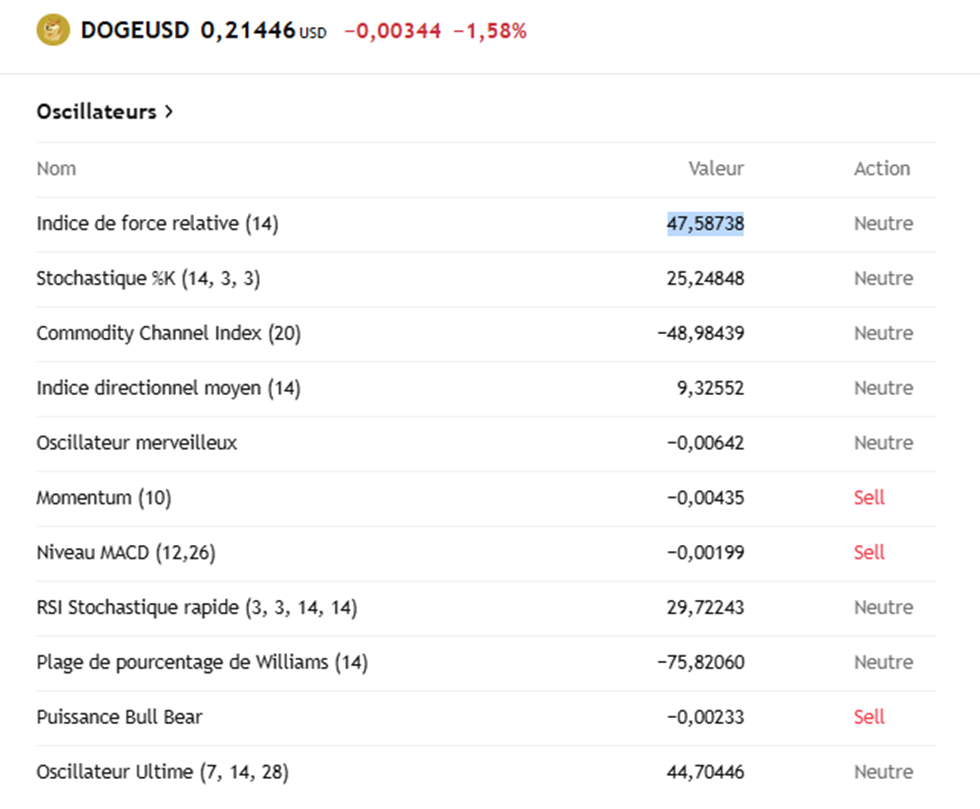Click the Valeur column header
980x809 pixels.
716,169
